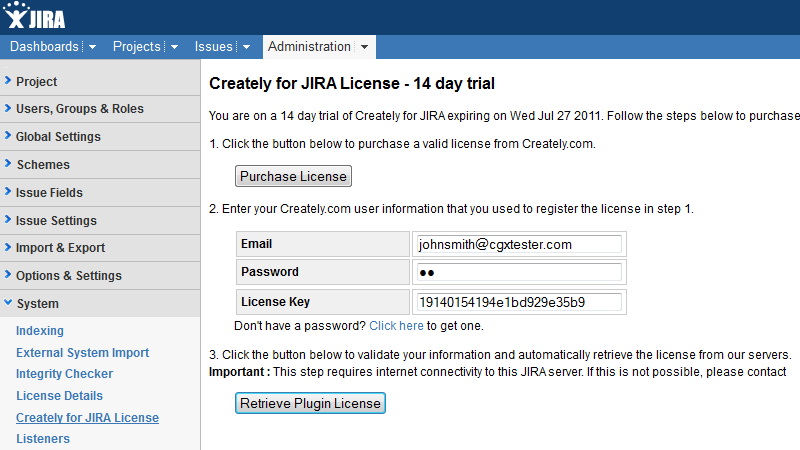
Task: Click the Purchase License button
Action: click(293, 176)
